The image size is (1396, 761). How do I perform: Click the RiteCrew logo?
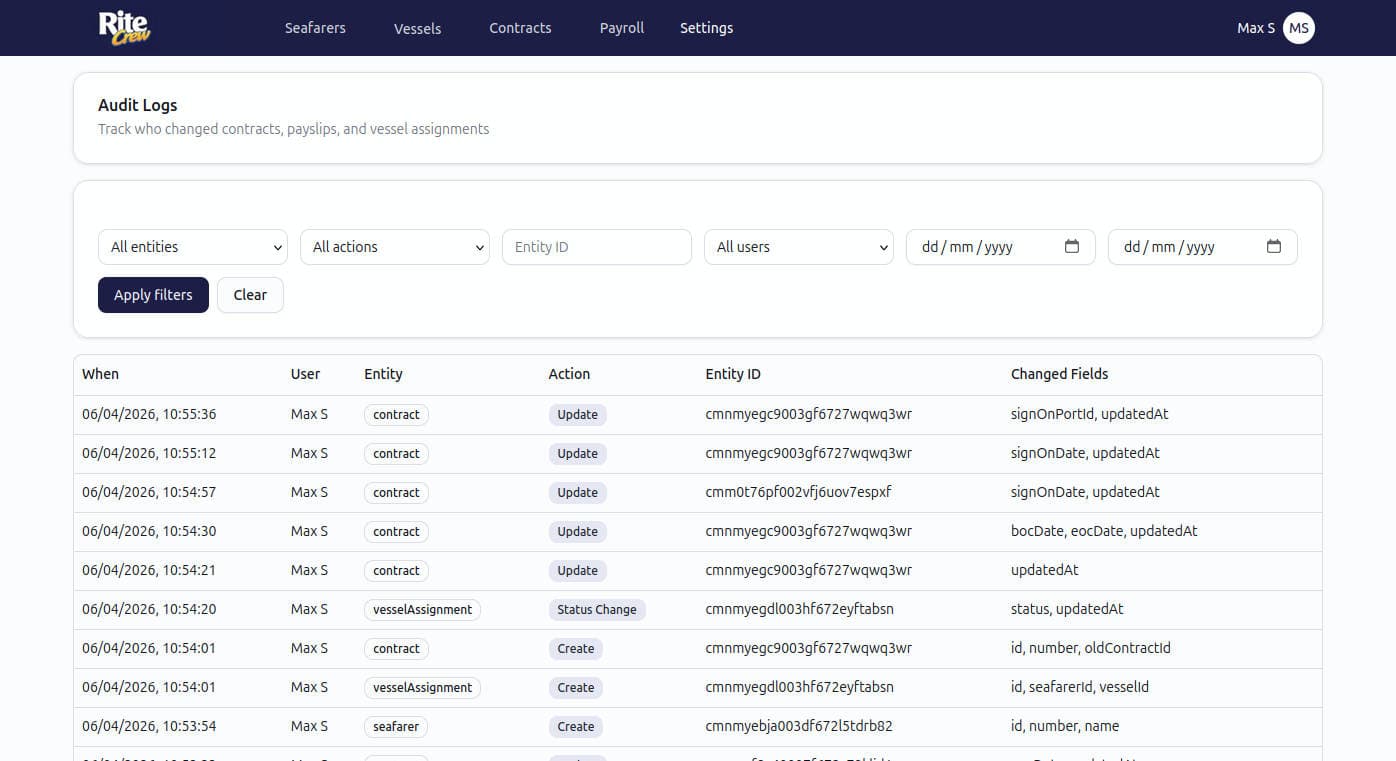(124, 28)
